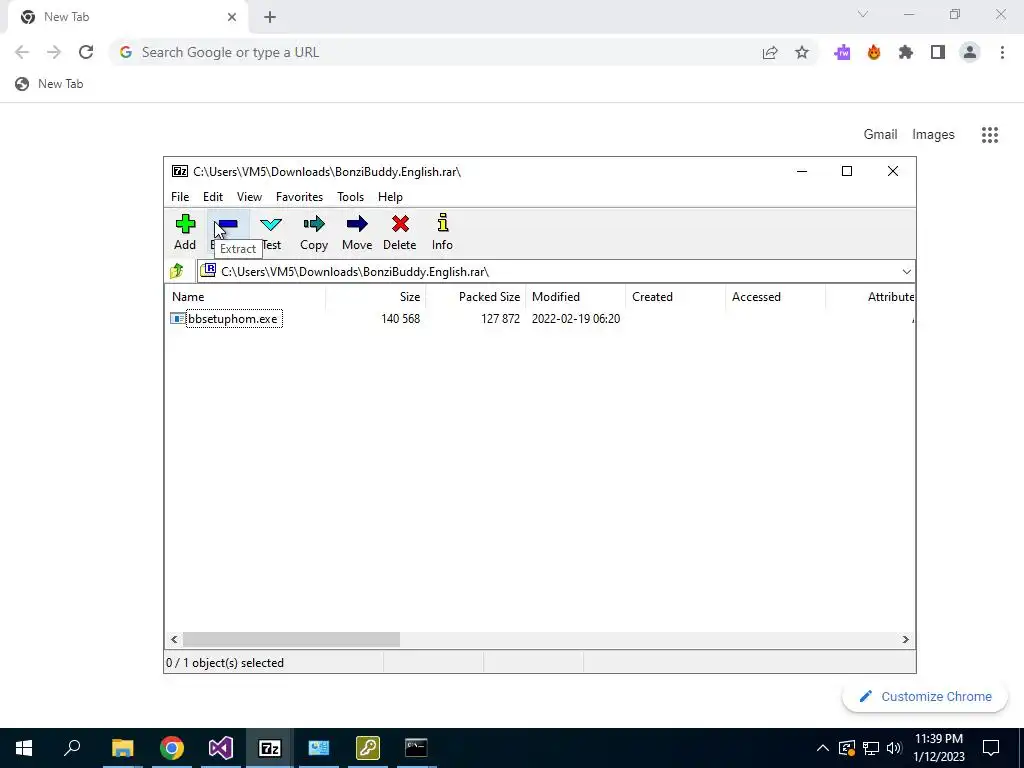Click the 127 872 packed size value
The image size is (1024, 768).
pyautogui.click(x=500, y=319)
